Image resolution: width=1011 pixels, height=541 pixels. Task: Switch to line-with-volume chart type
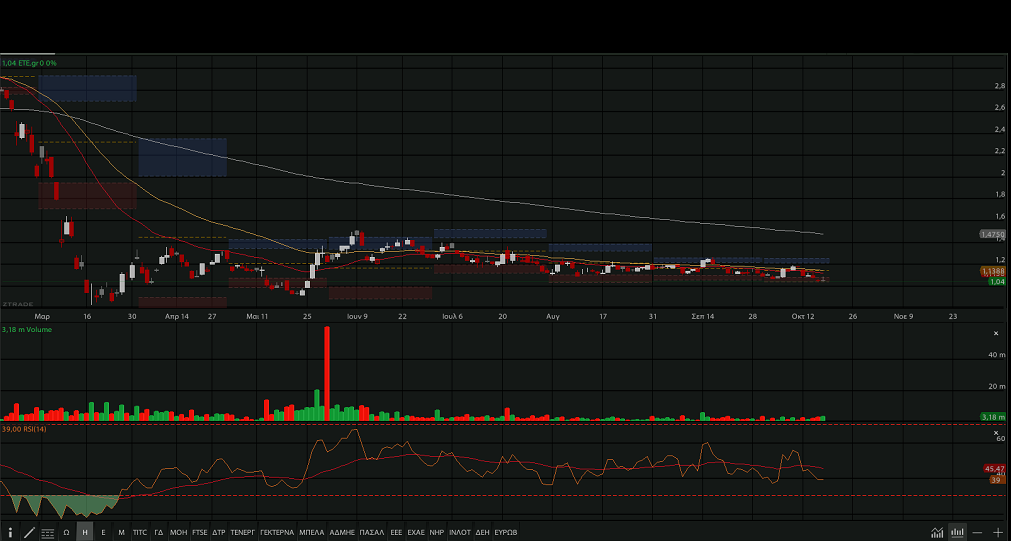pos(937,532)
